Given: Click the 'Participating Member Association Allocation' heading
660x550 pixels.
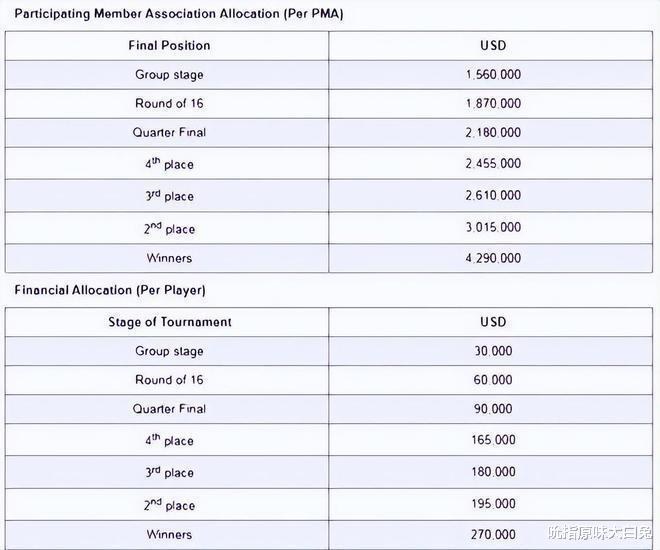Looking at the screenshot, I should click(181, 15).
